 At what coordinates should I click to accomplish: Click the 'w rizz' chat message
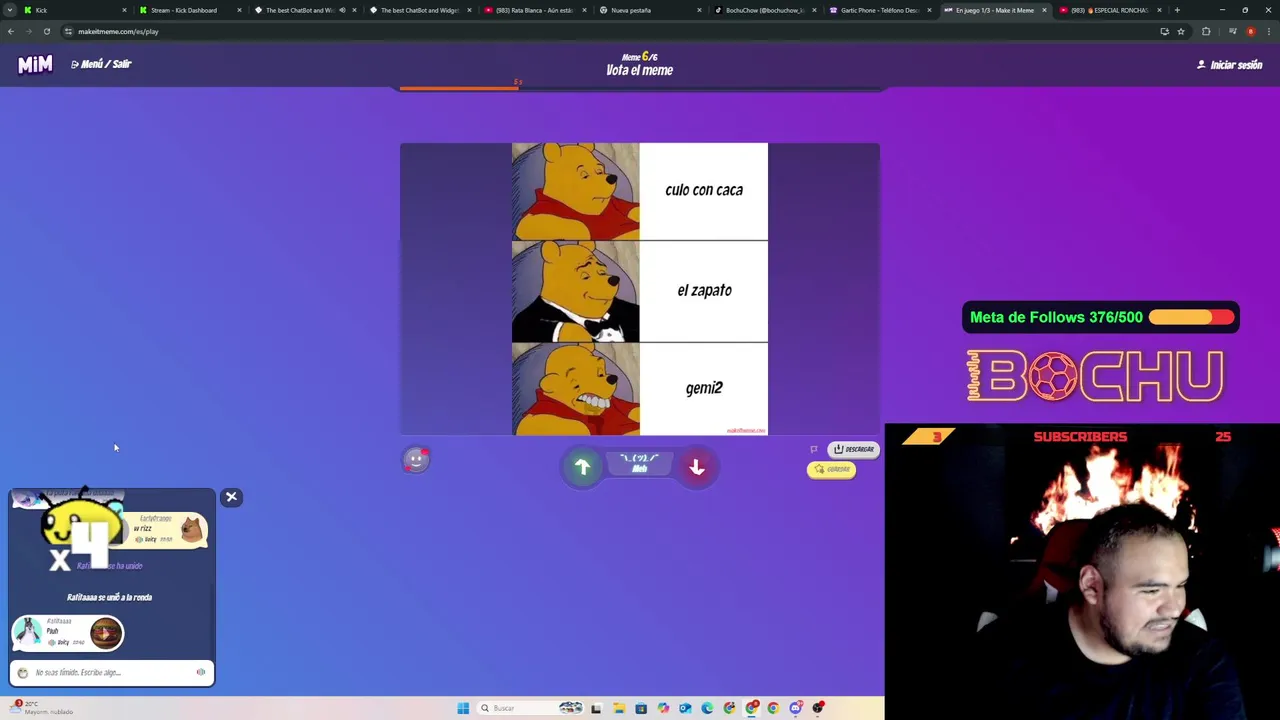[143, 528]
